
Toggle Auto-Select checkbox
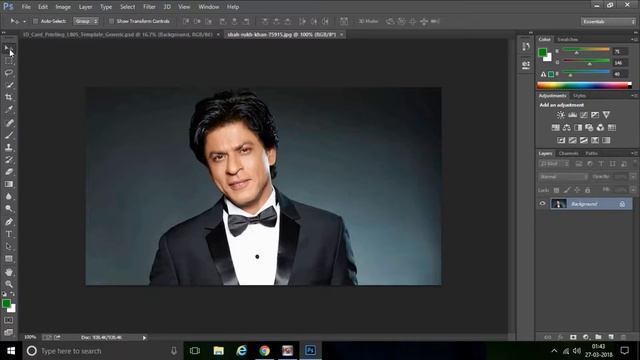[35, 21]
